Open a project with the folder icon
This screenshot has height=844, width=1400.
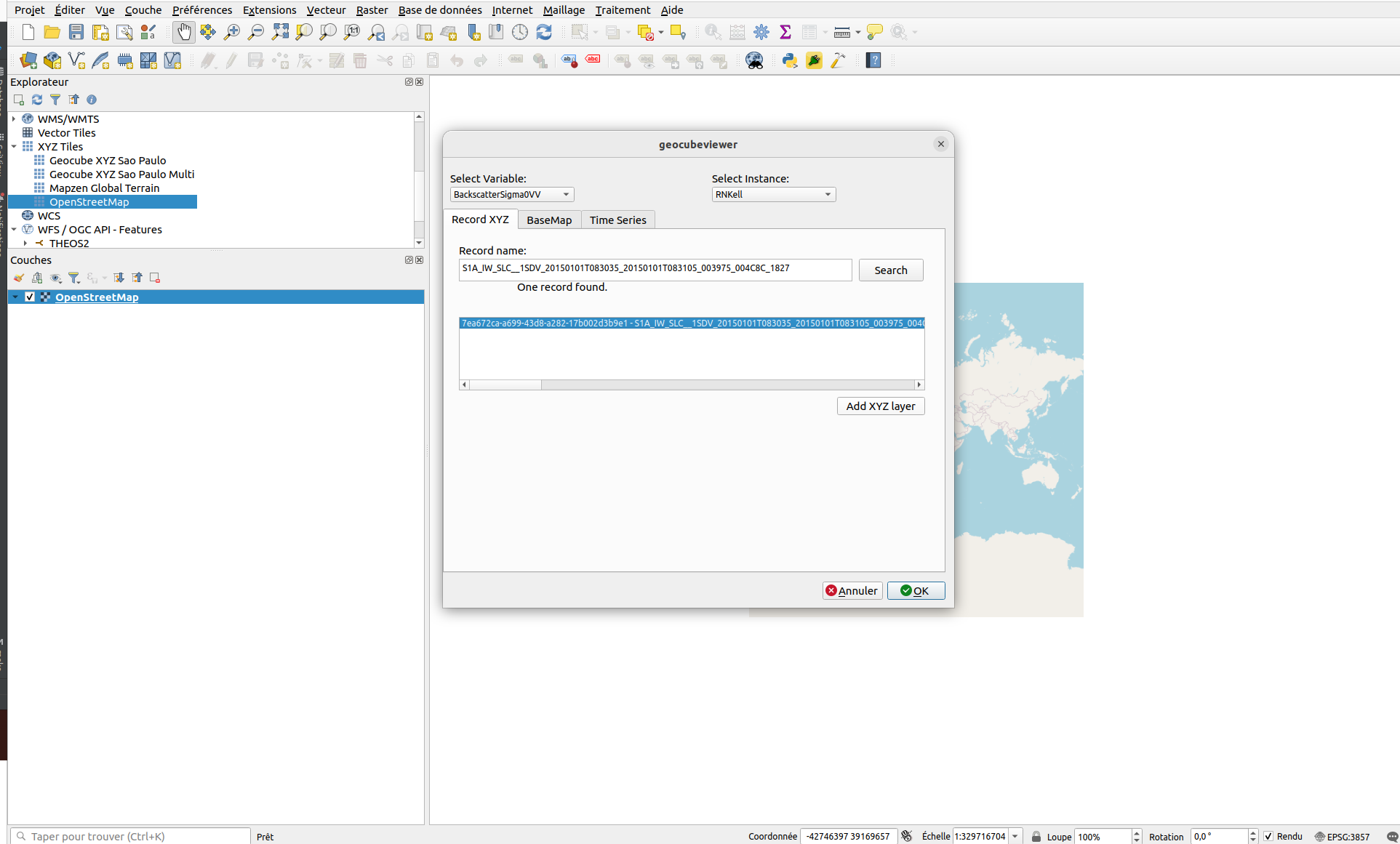(x=52, y=32)
